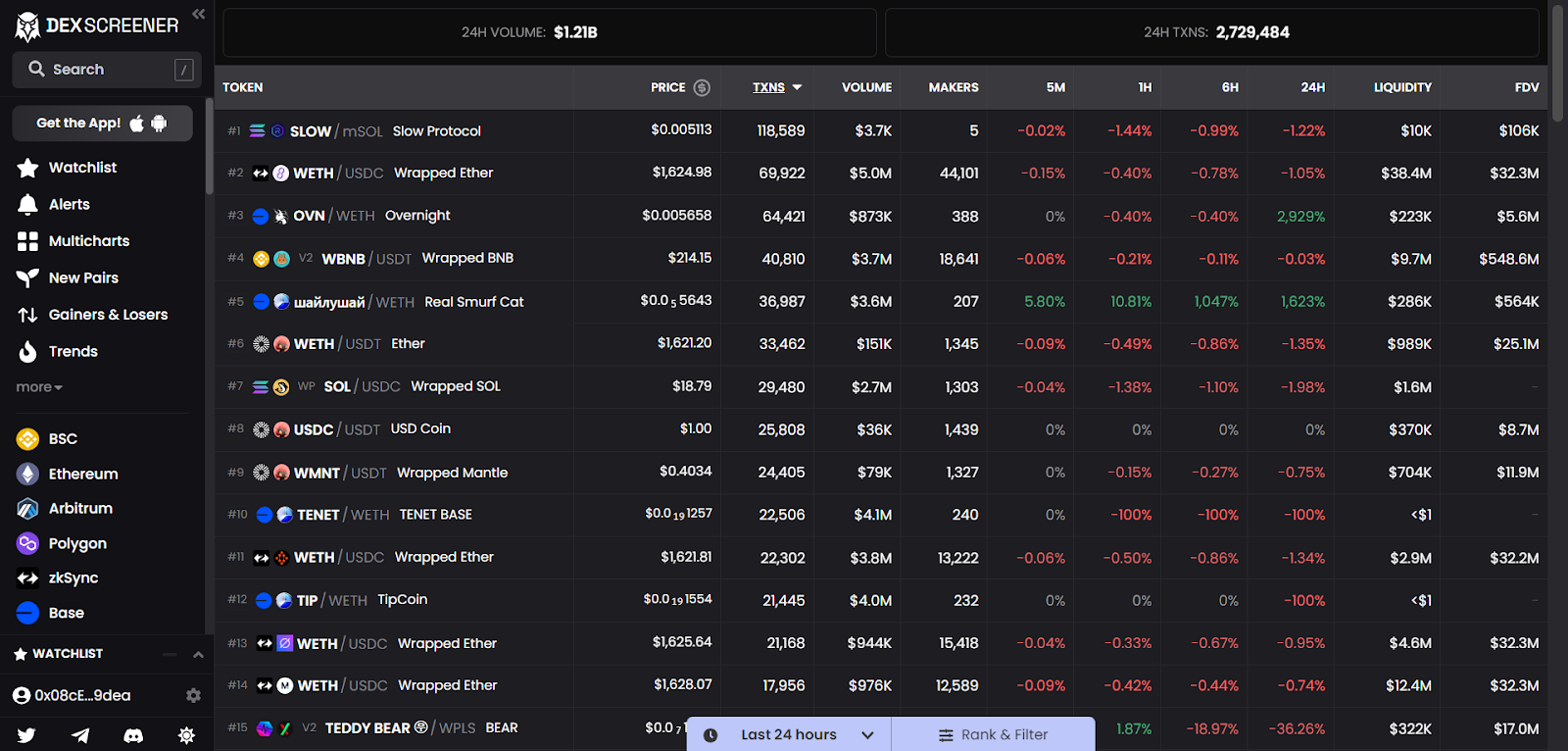Sort by the LIQUIDITY column header

[1402, 88]
